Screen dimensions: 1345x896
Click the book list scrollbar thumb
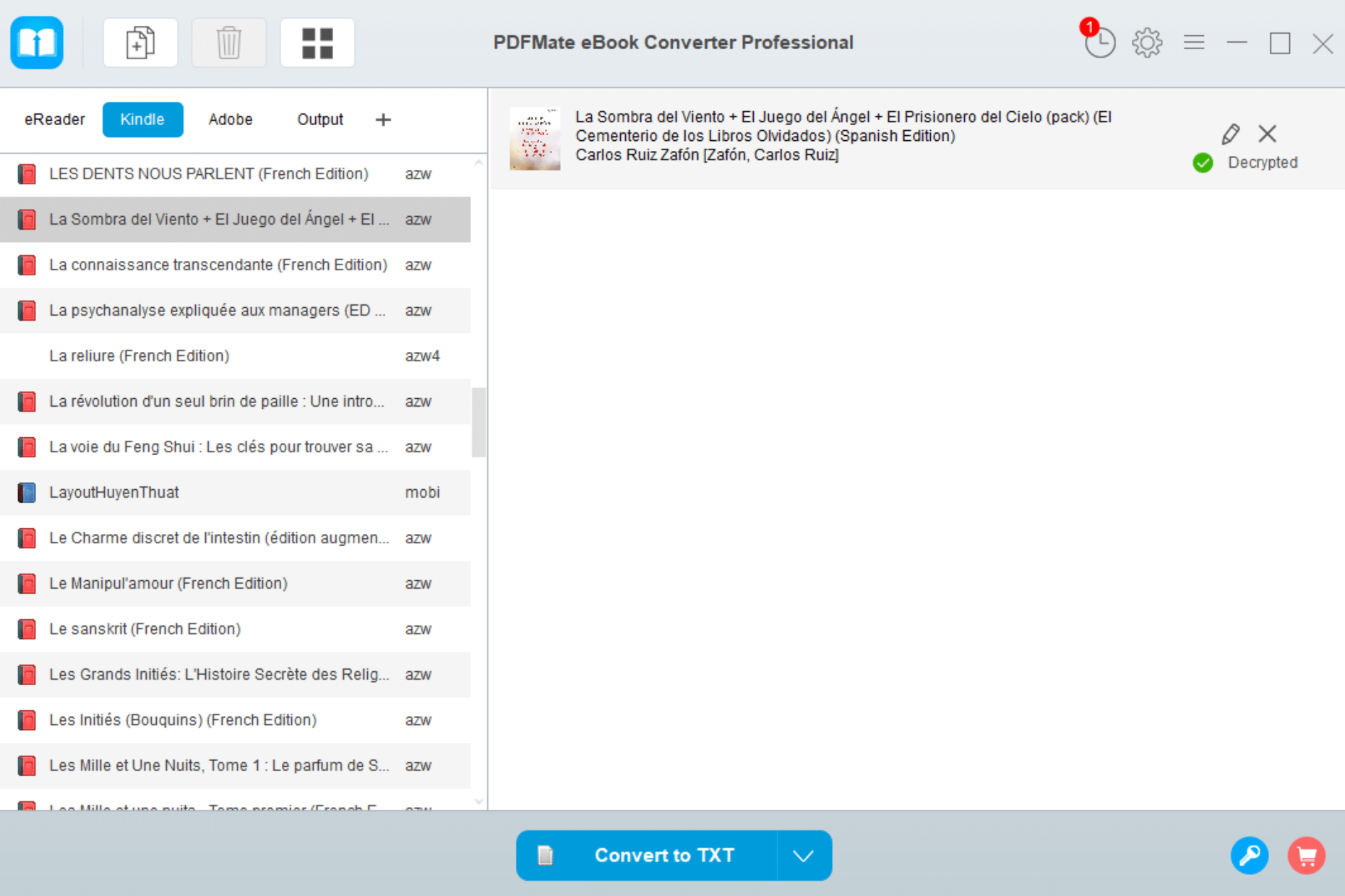[478, 422]
